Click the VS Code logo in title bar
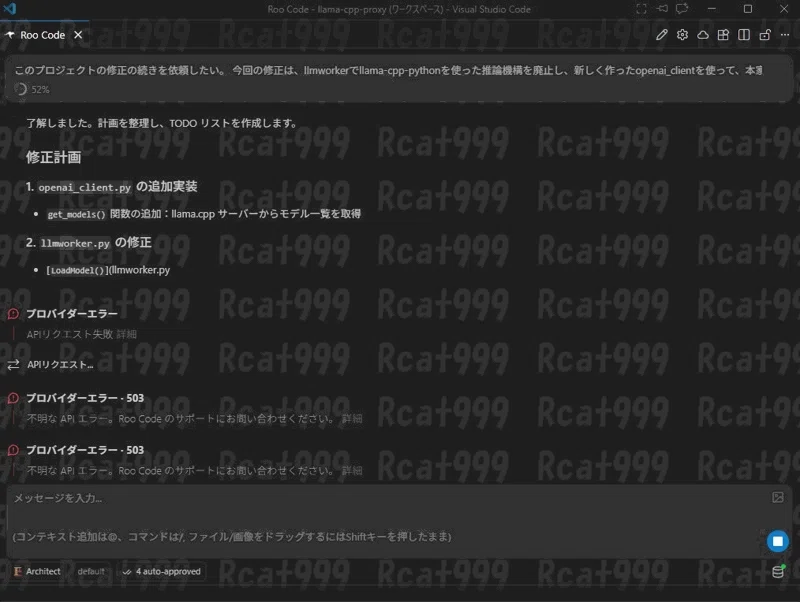Viewport: 800px width, 602px height. 10,8
